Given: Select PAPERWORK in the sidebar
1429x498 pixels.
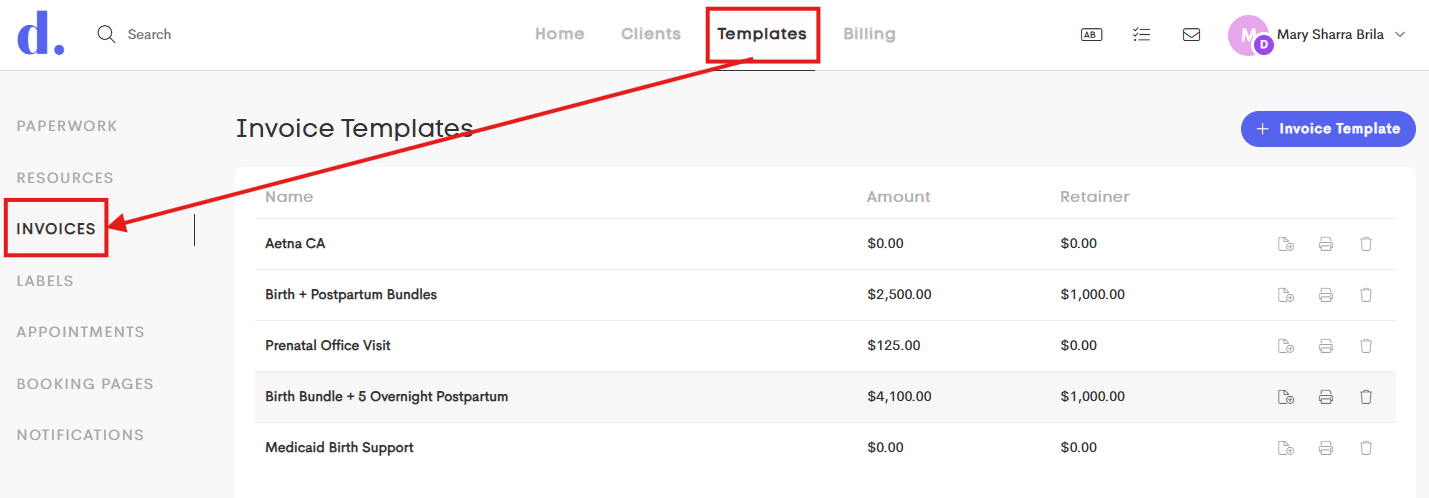Looking at the screenshot, I should coord(67,126).
